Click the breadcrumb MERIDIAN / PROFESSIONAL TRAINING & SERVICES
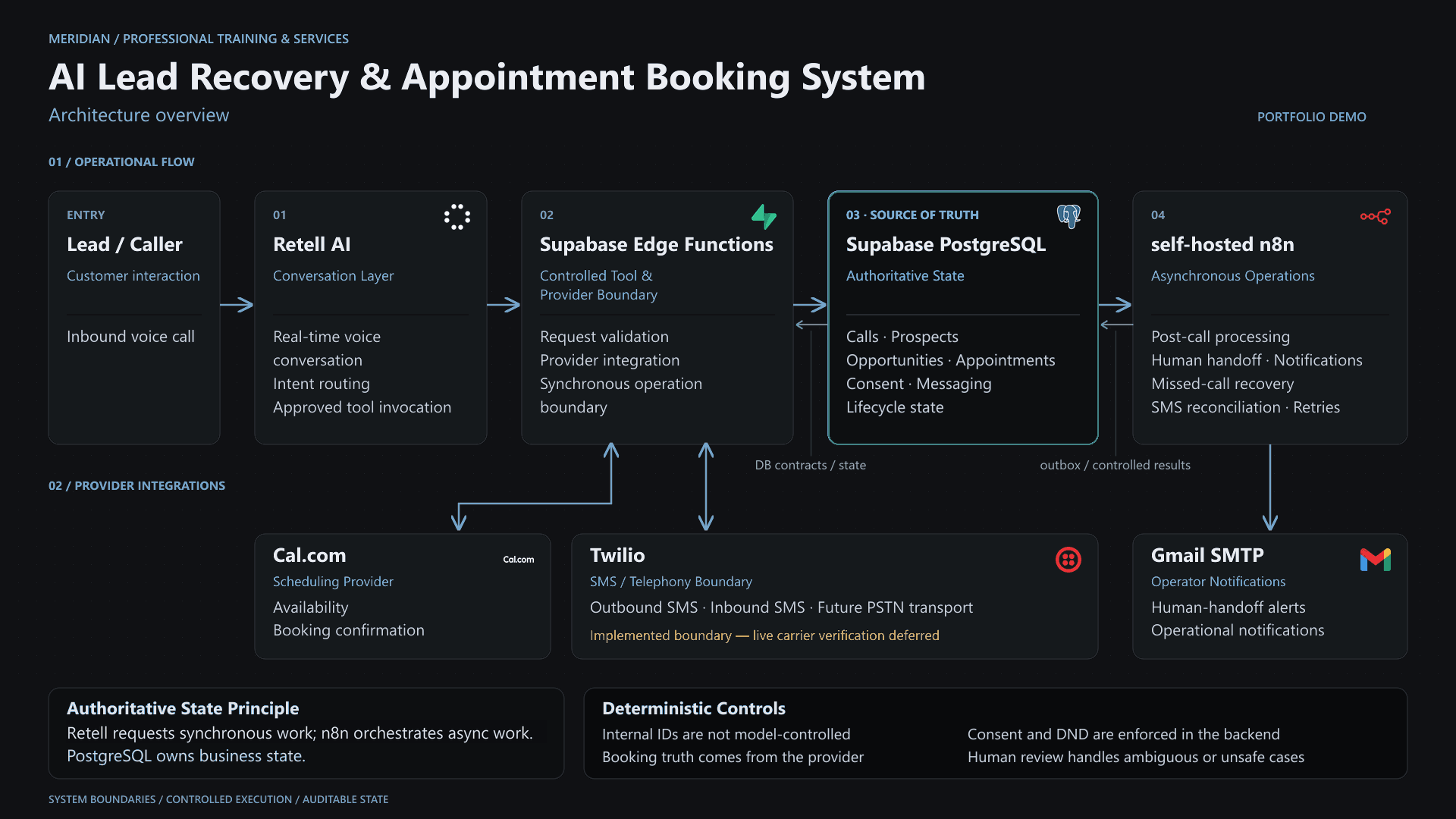The image size is (1456, 819). tap(199, 39)
